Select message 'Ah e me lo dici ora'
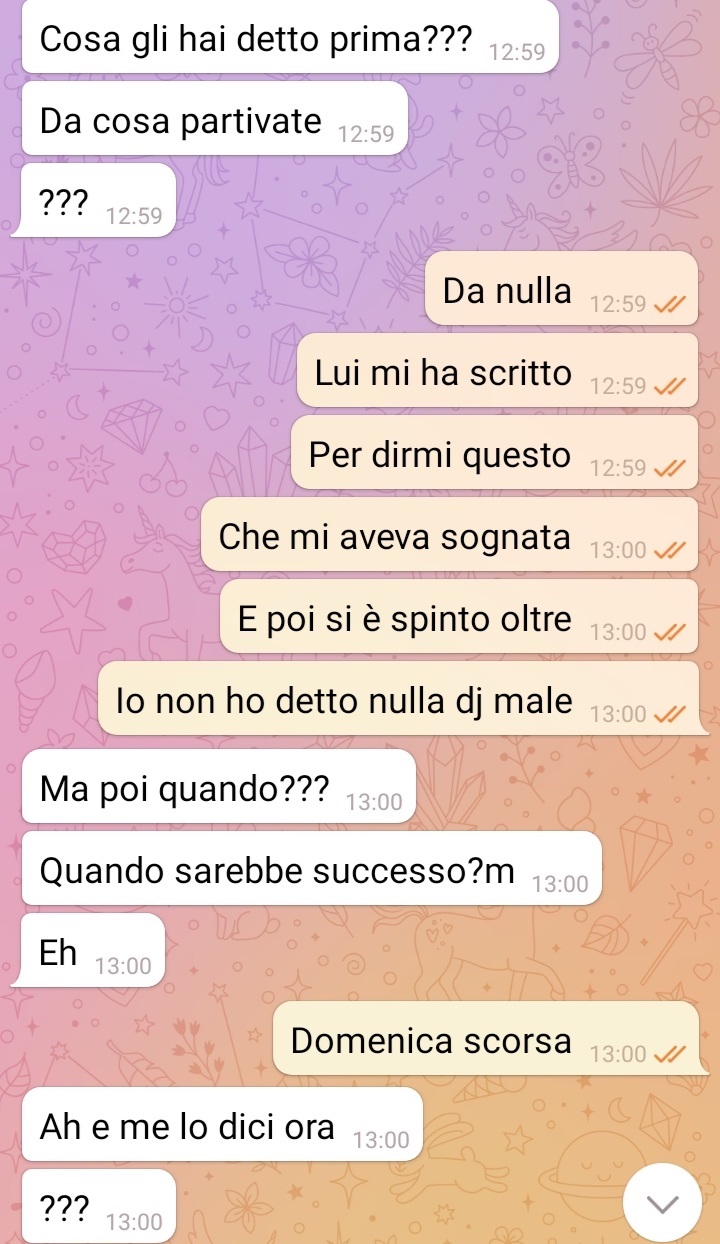 (222, 1124)
